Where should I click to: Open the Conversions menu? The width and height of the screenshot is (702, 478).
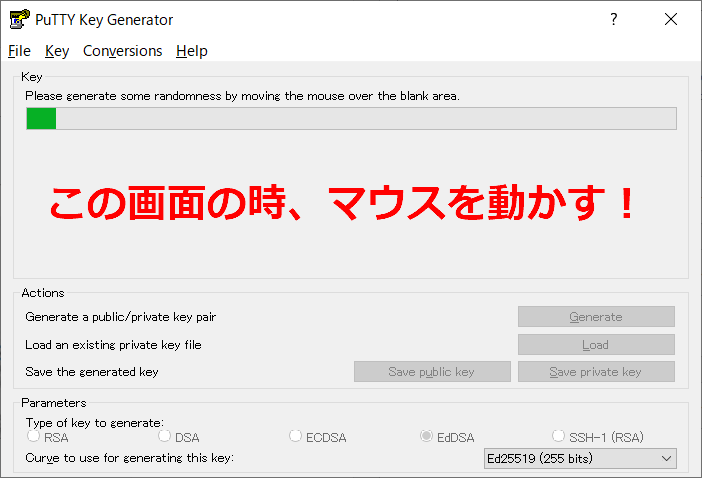(123, 51)
